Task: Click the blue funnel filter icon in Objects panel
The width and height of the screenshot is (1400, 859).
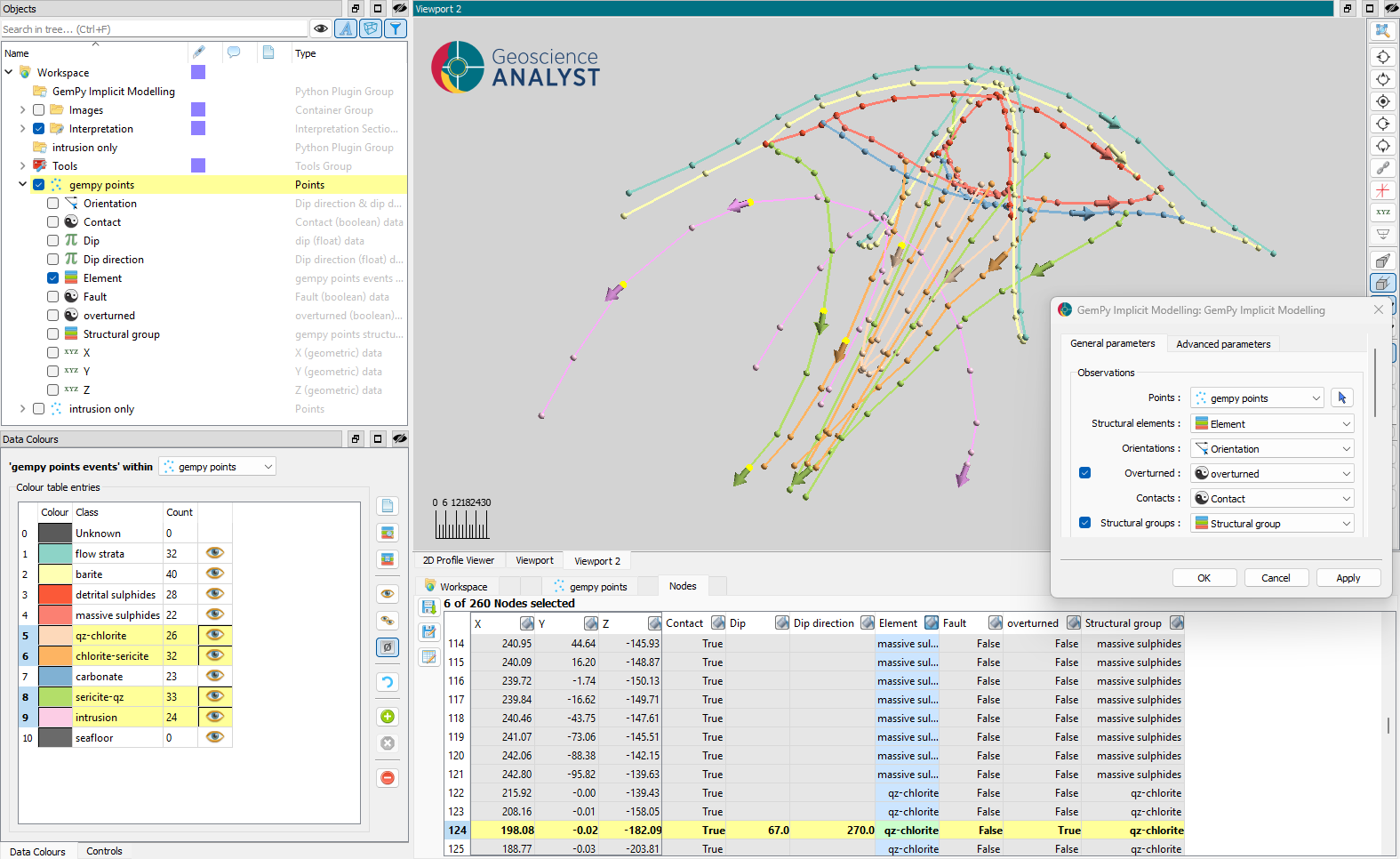Action: [396, 28]
